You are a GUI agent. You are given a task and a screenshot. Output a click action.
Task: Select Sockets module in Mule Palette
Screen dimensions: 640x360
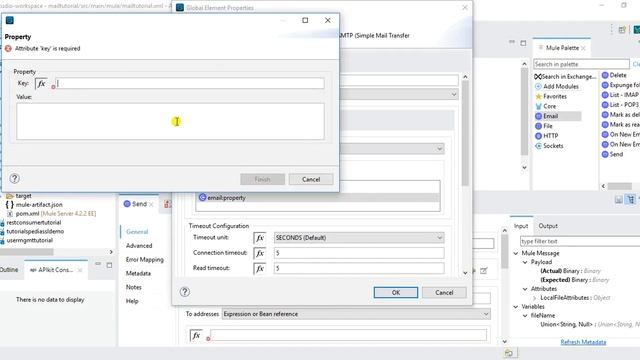tap(549, 146)
